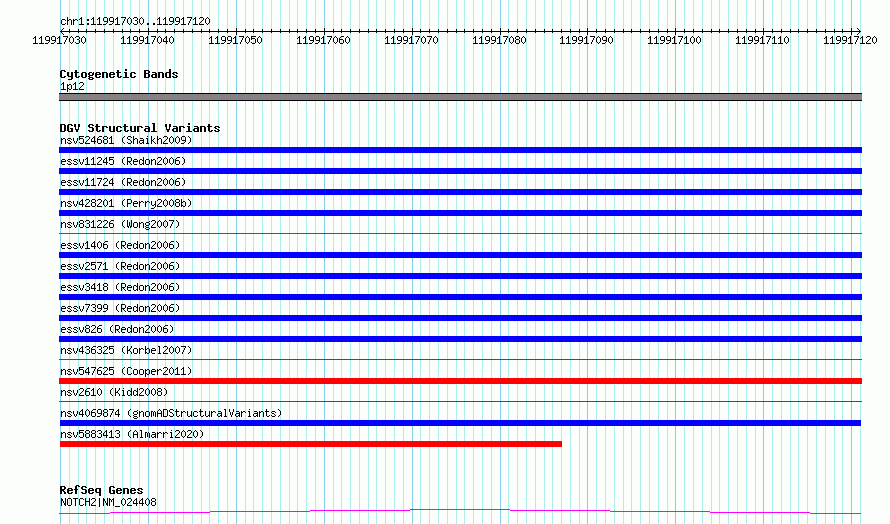This screenshot has height=524, width=890.
Task: Click the DGV Structural Variants track title
Action: click(x=140, y=128)
